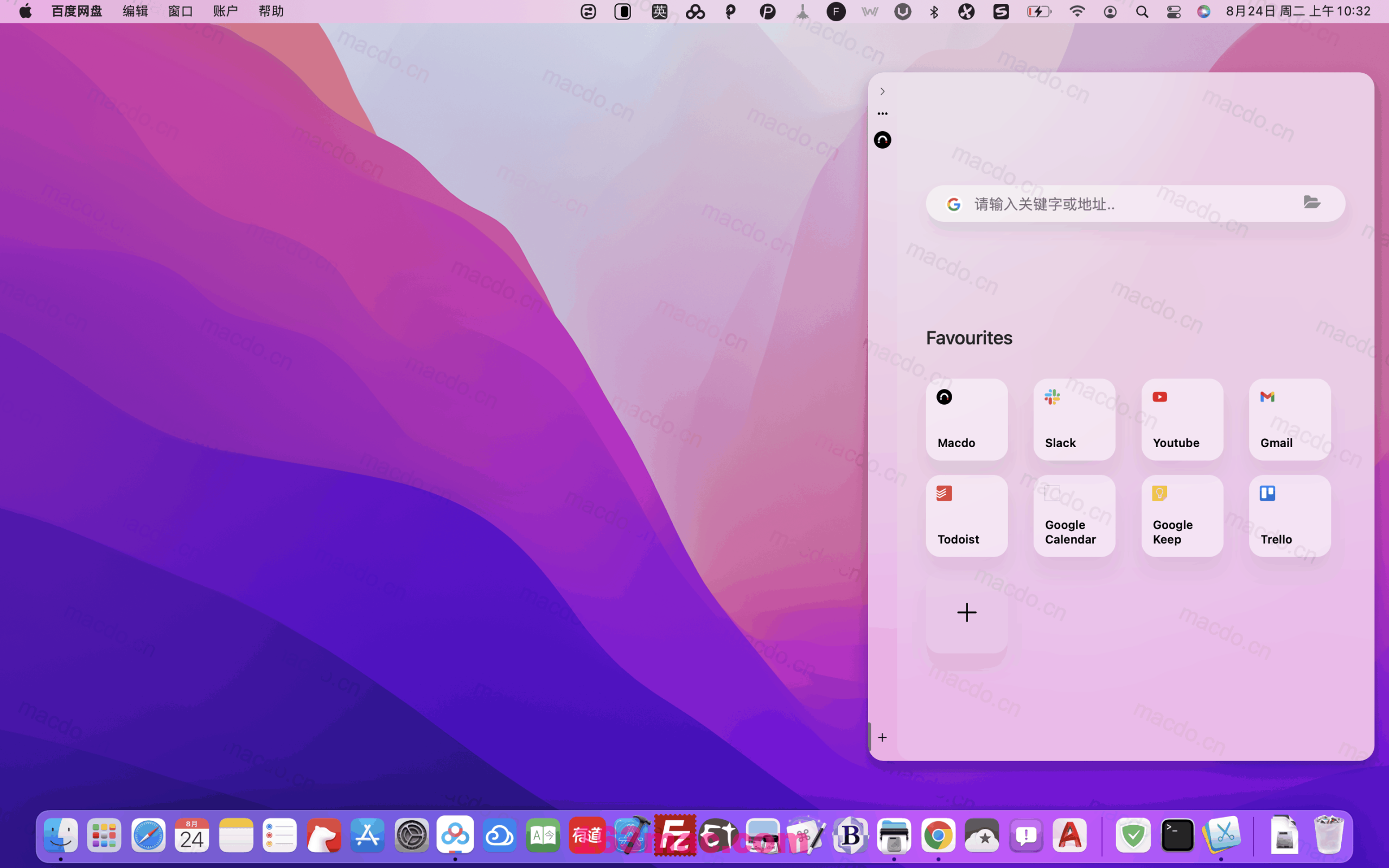Open the Youtube favourite tile
Screen dimensions: 1389x868
point(1182,419)
